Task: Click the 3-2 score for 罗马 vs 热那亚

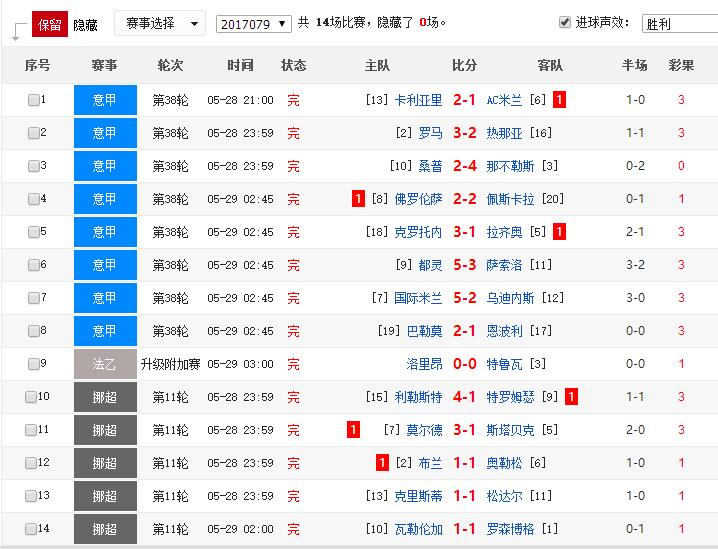Action: pyautogui.click(x=464, y=133)
